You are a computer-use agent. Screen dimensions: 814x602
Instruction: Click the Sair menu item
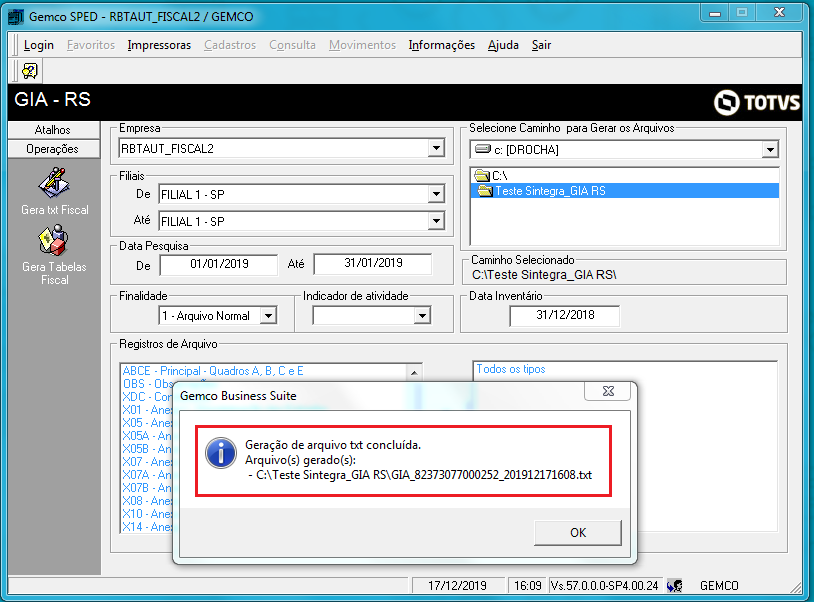tap(541, 45)
